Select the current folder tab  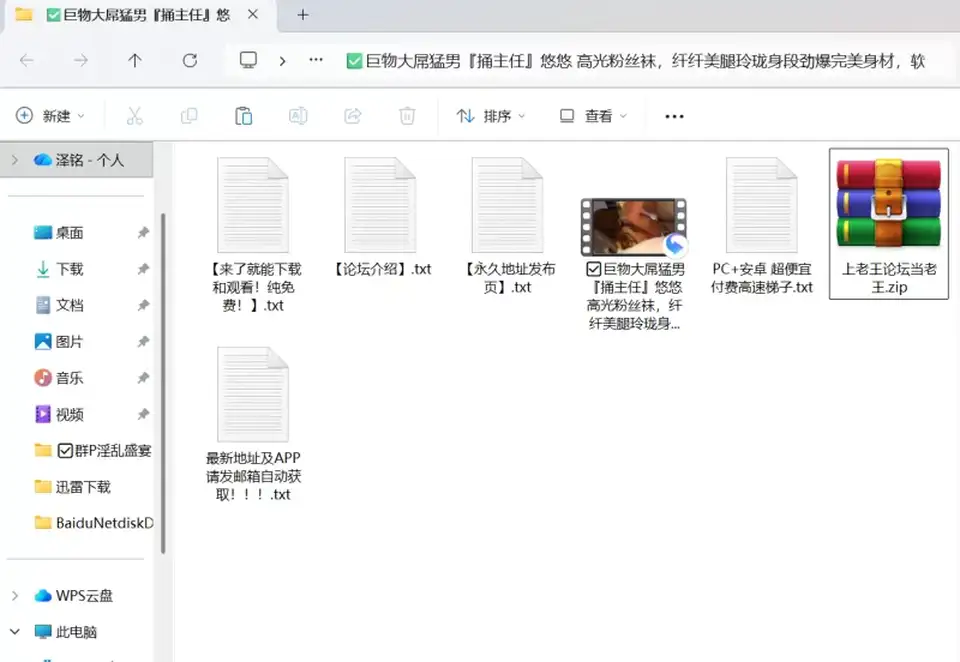click(138, 15)
